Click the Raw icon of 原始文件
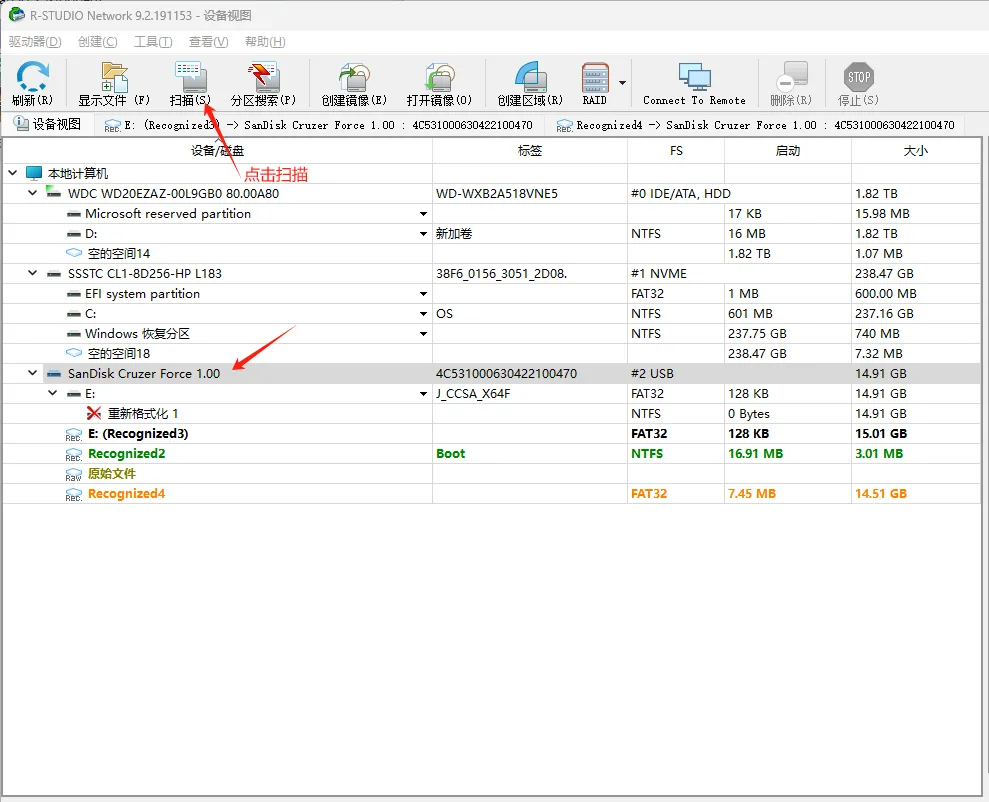Viewport: 989px width, 802px height. [74, 474]
